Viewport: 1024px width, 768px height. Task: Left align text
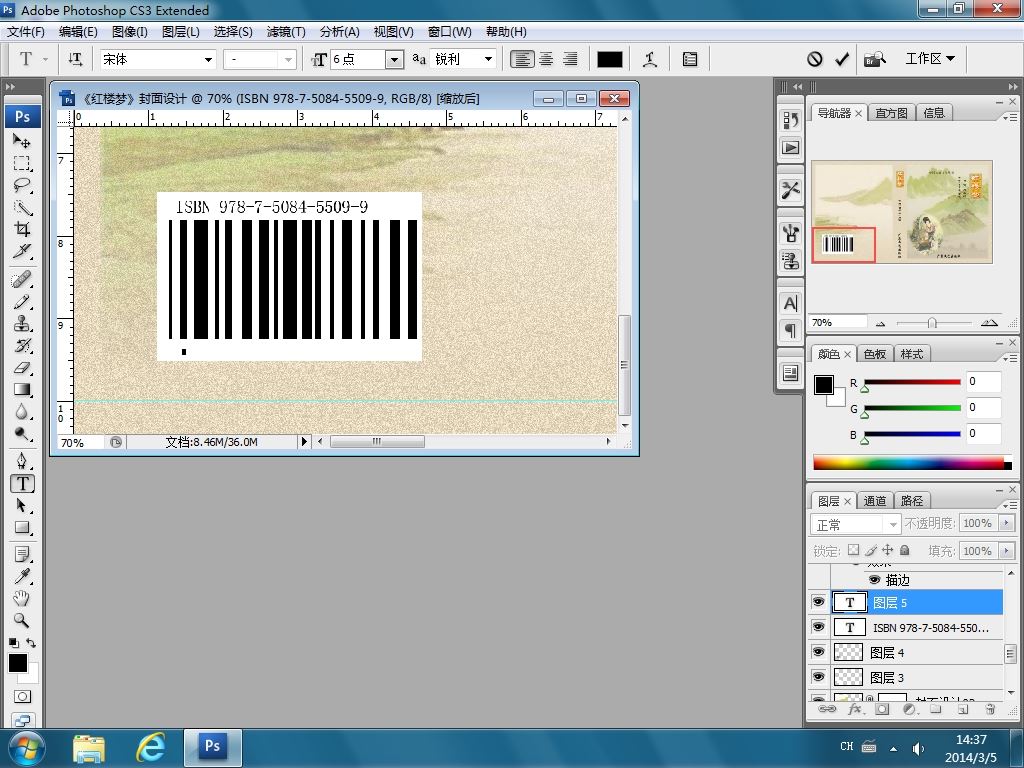coord(522,59)
